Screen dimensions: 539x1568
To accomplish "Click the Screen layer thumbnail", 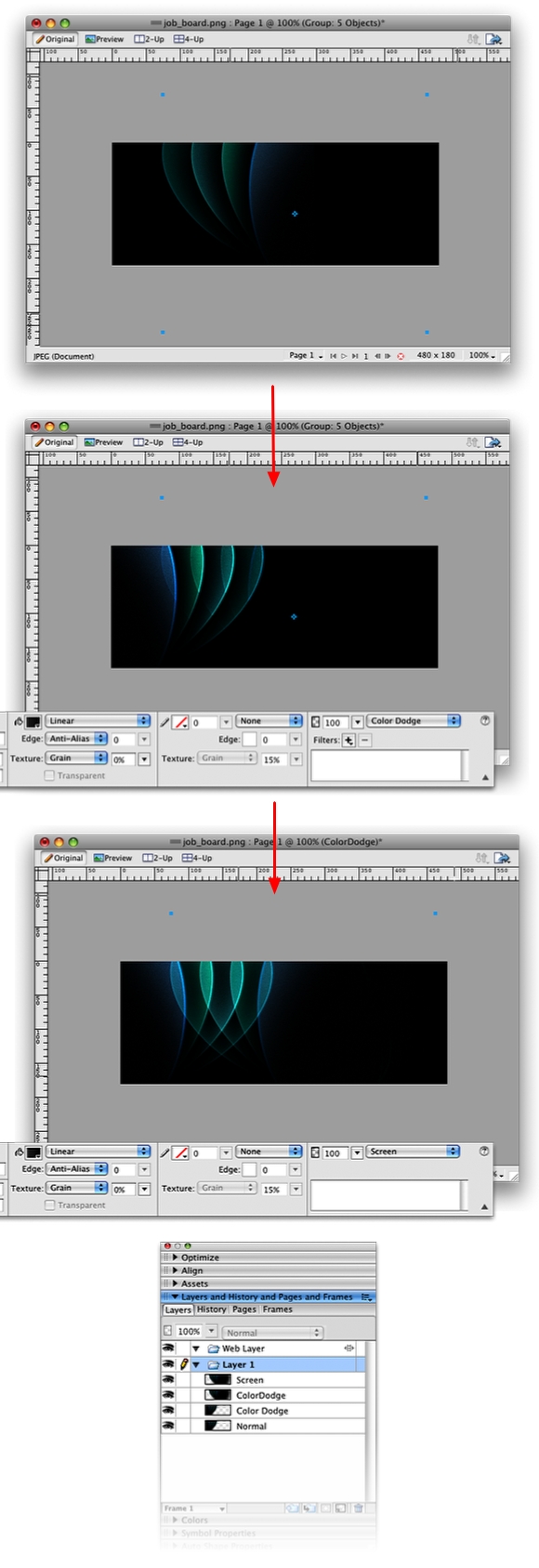I will [217, 1379].
